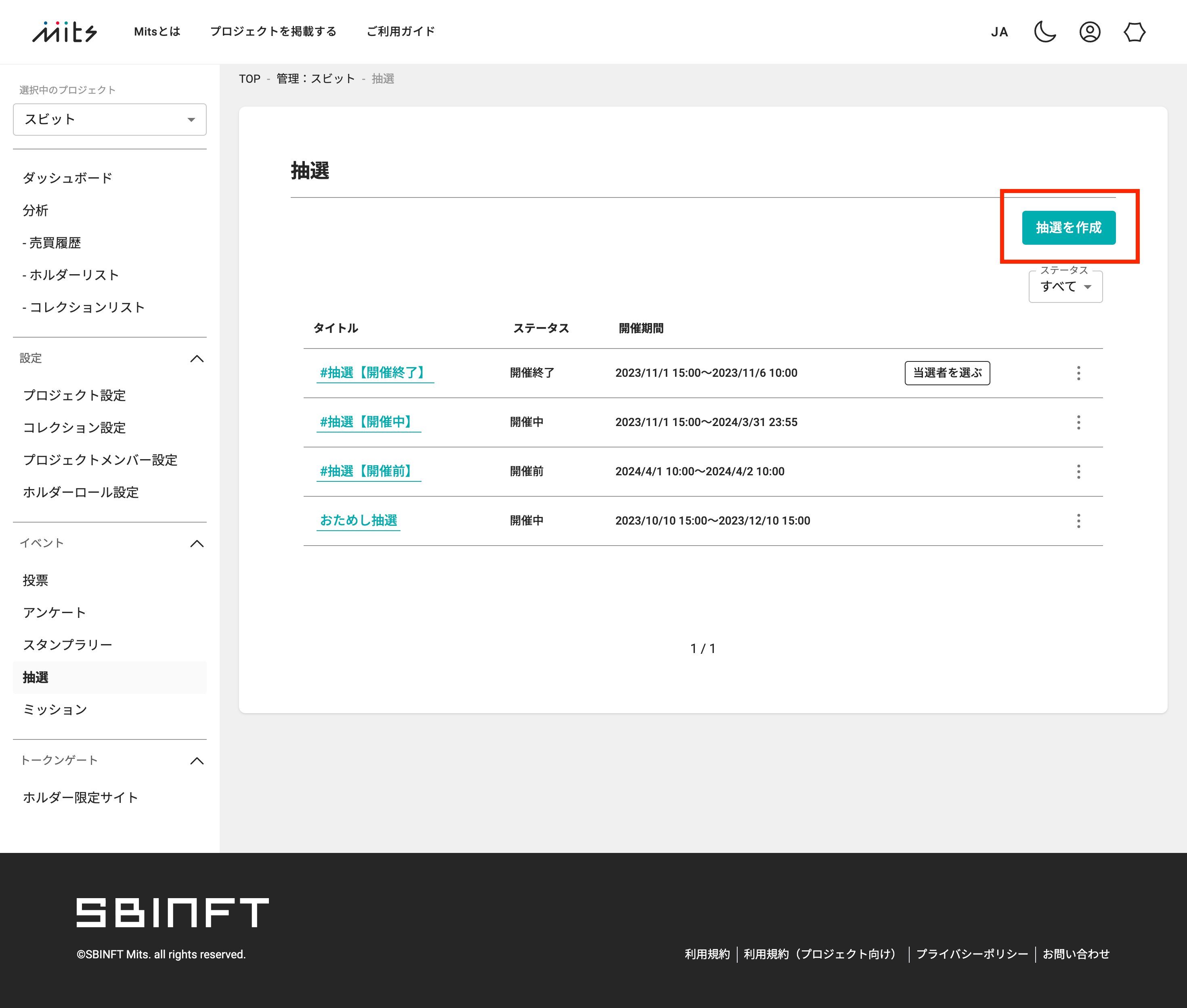Open コレクション設定 in sidebar
Viewport: 1187px width, 1008px height.
tap(74, 427)
